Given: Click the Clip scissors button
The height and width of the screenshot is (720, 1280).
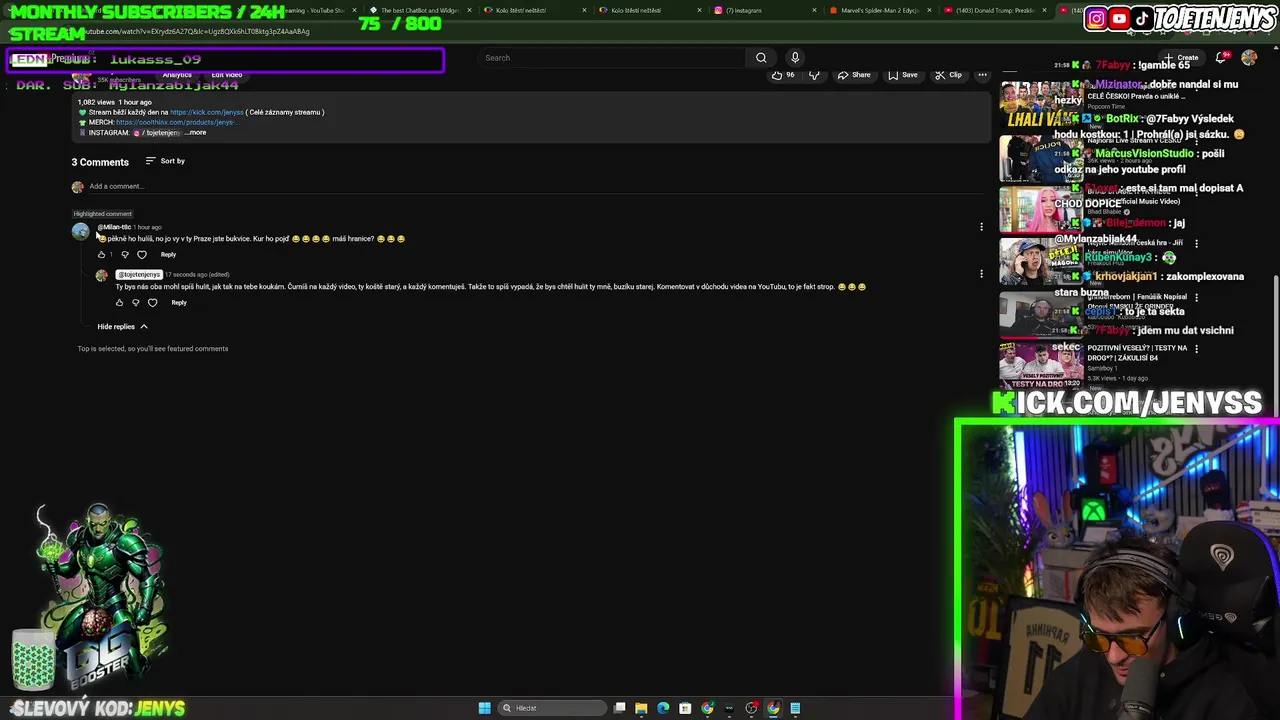Looking at the screenshot, I should coord(948,75).
